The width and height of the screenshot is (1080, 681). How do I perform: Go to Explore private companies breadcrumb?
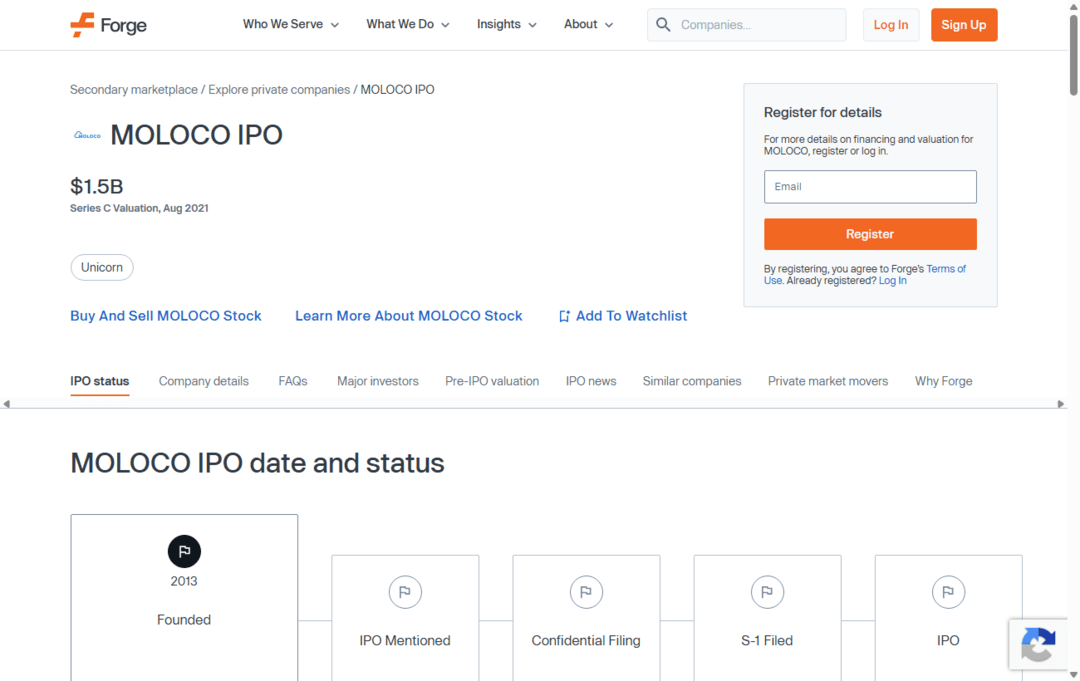[279, 90]
